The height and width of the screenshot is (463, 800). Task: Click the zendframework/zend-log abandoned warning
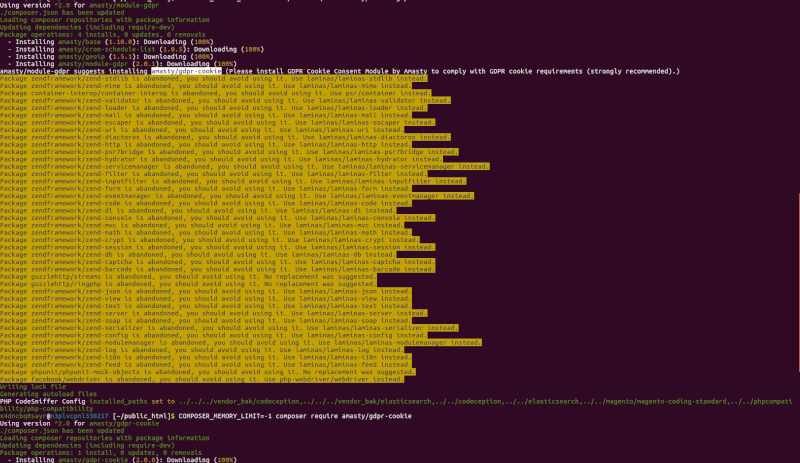point(202,350)
